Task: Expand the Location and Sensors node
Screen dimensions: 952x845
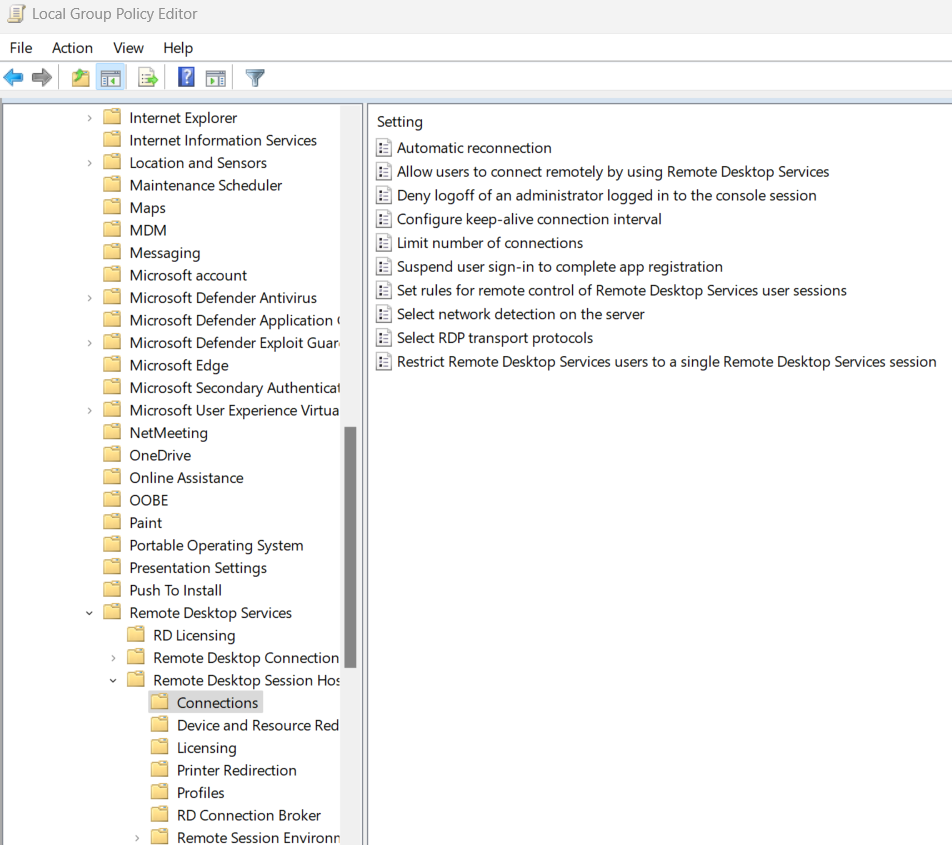Action: point(89,163)
